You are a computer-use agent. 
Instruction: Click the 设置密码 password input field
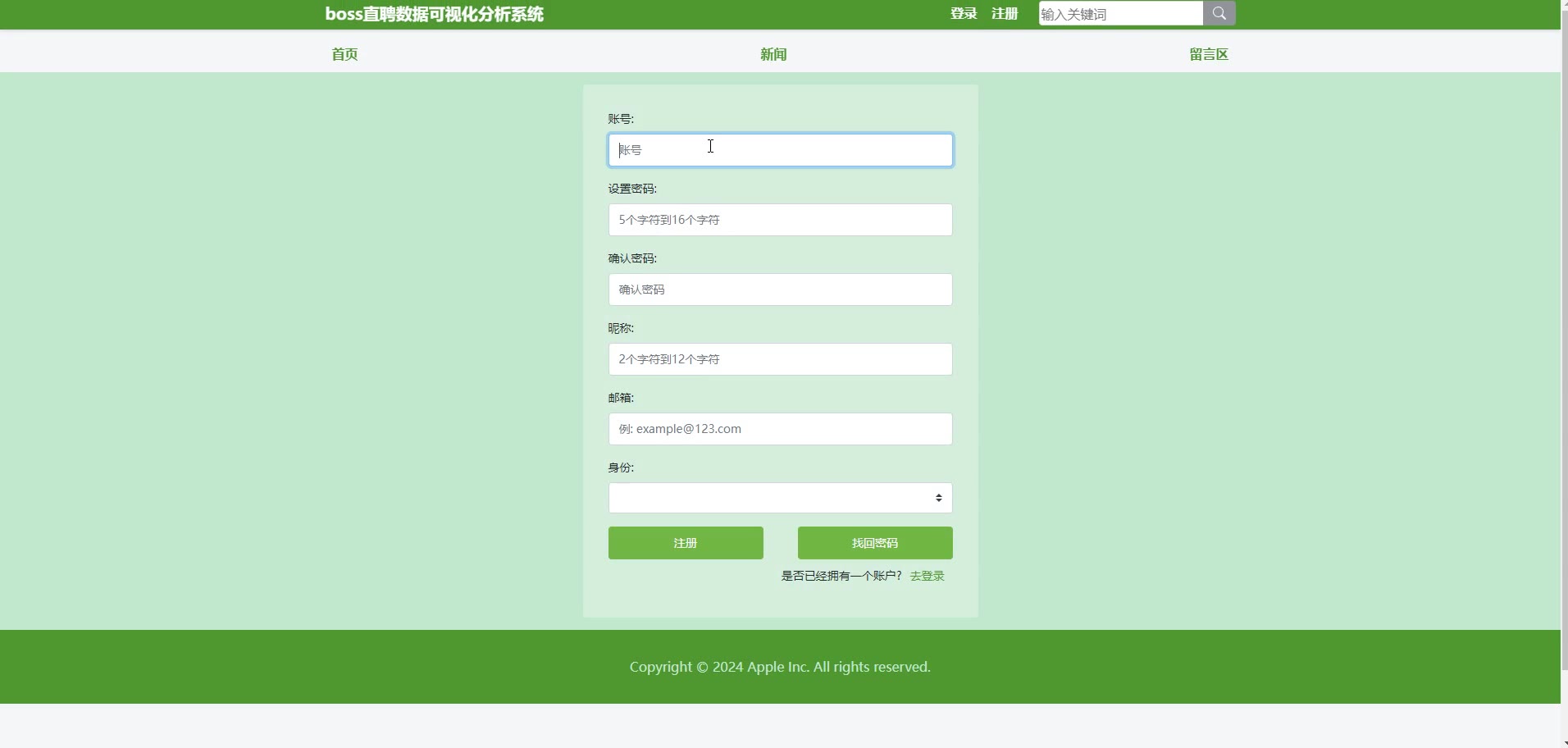coord(780,220)
